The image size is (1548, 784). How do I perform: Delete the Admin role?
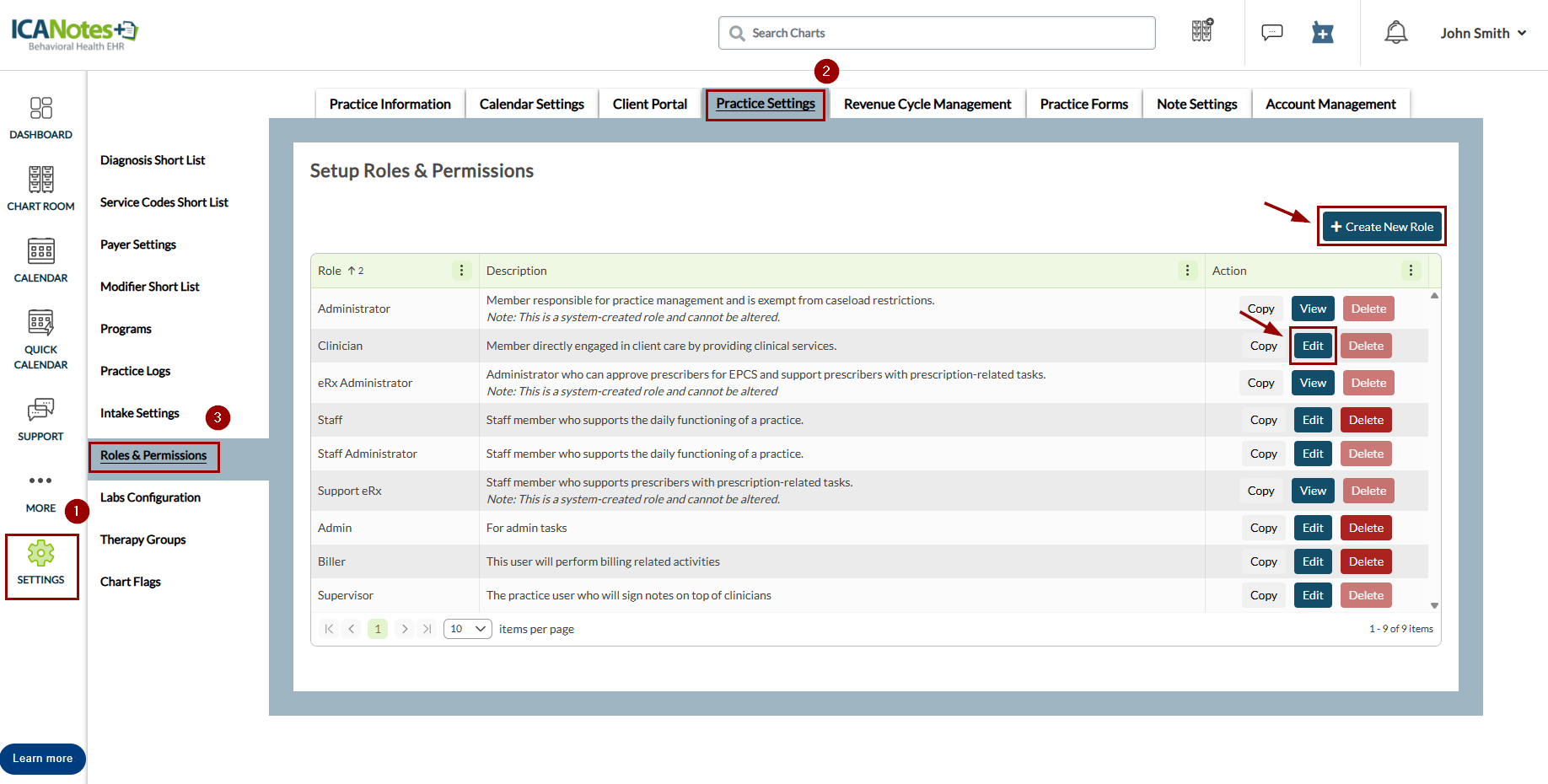[x=1366, y=528]
